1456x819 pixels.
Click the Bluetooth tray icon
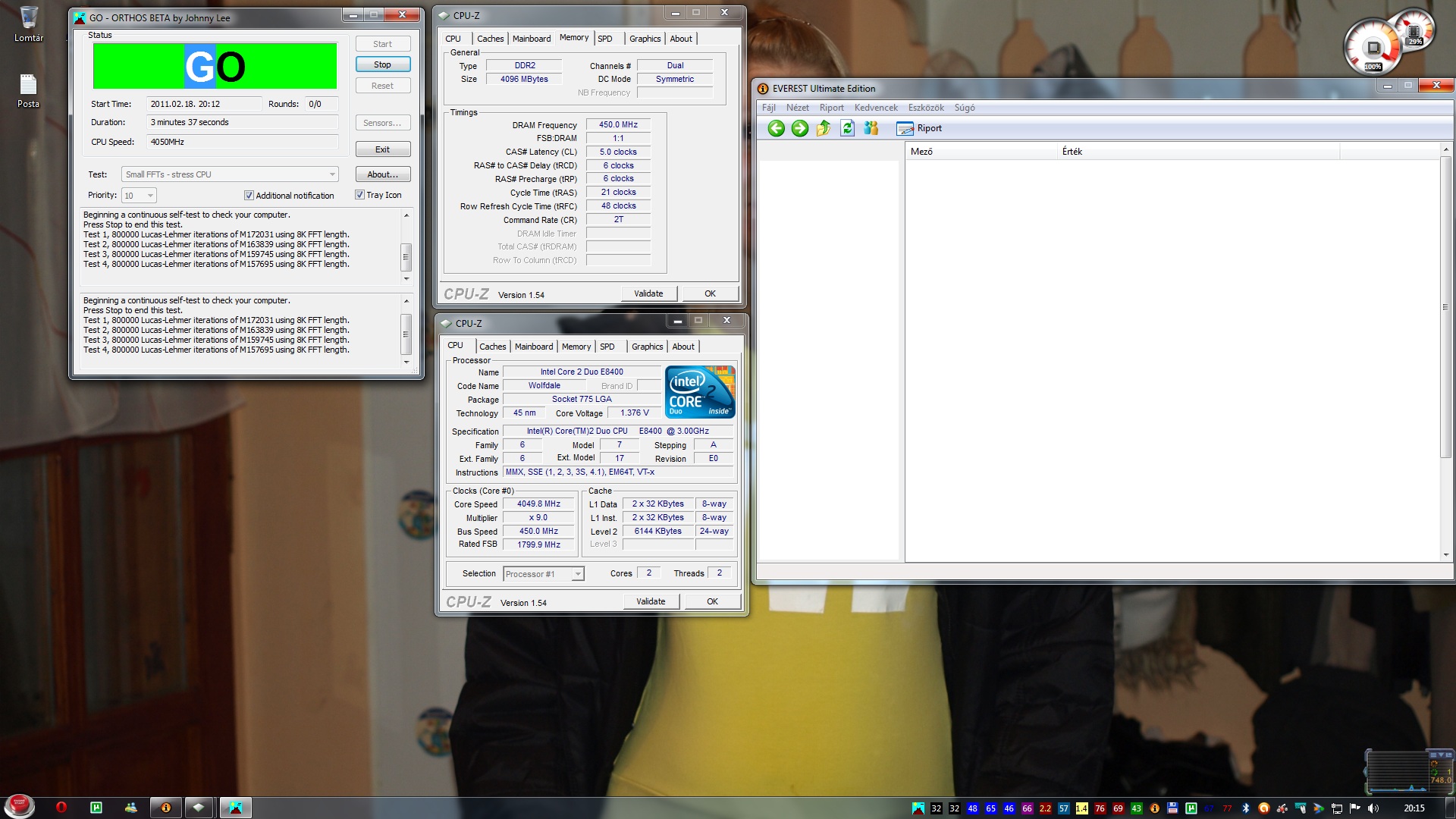(x=1245, y=808)
